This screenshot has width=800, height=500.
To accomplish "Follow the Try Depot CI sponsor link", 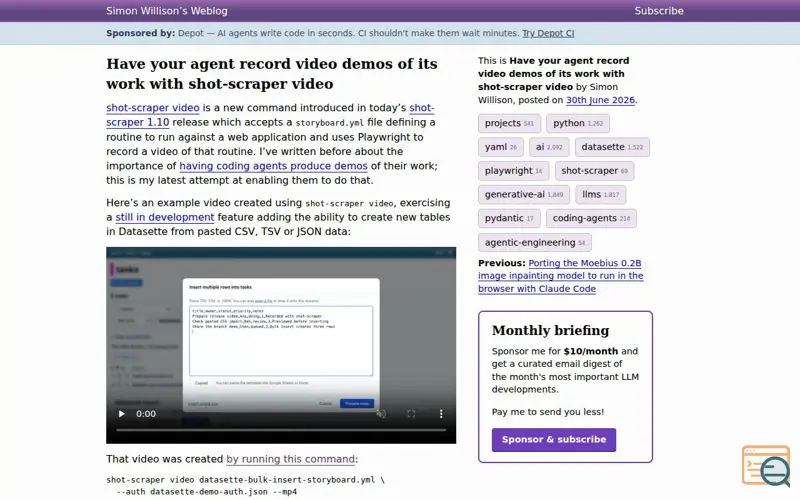I will click(x=548, y=33).
